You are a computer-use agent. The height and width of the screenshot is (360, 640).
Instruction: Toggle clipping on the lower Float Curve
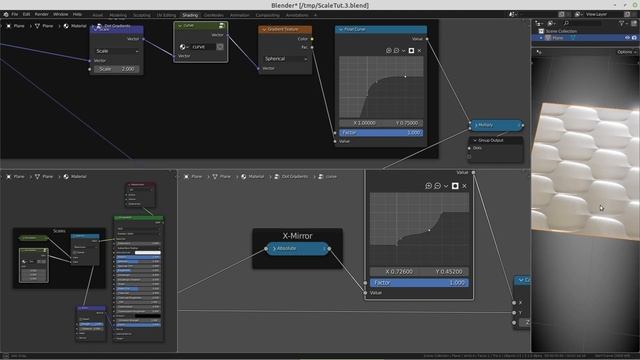click(455, 186)
